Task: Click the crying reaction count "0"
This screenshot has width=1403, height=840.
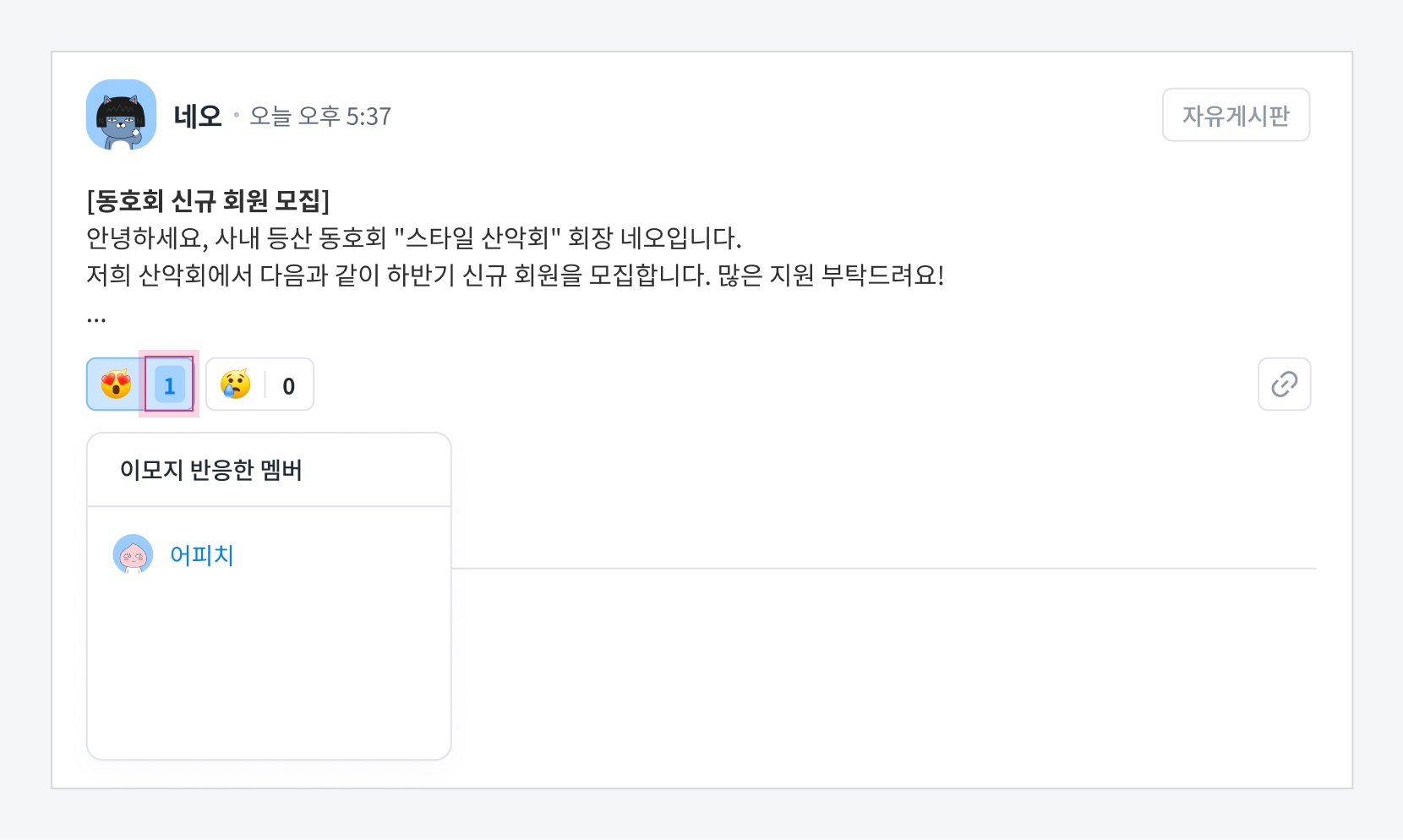Action: (x=289, y=385)
